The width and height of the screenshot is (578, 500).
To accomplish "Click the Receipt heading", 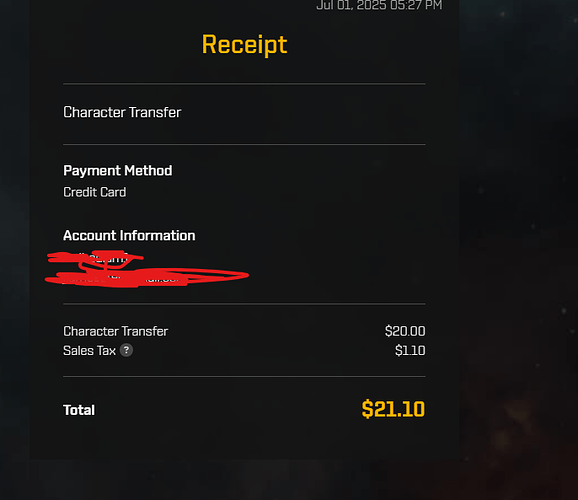I will tap(244, 45).
